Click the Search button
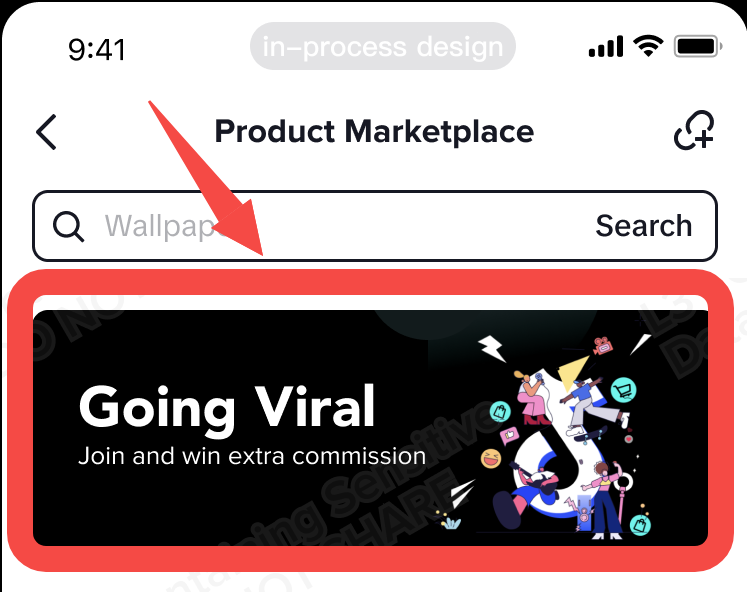The width and height of the screenshot is (747, 592). (x=644, y=226)
